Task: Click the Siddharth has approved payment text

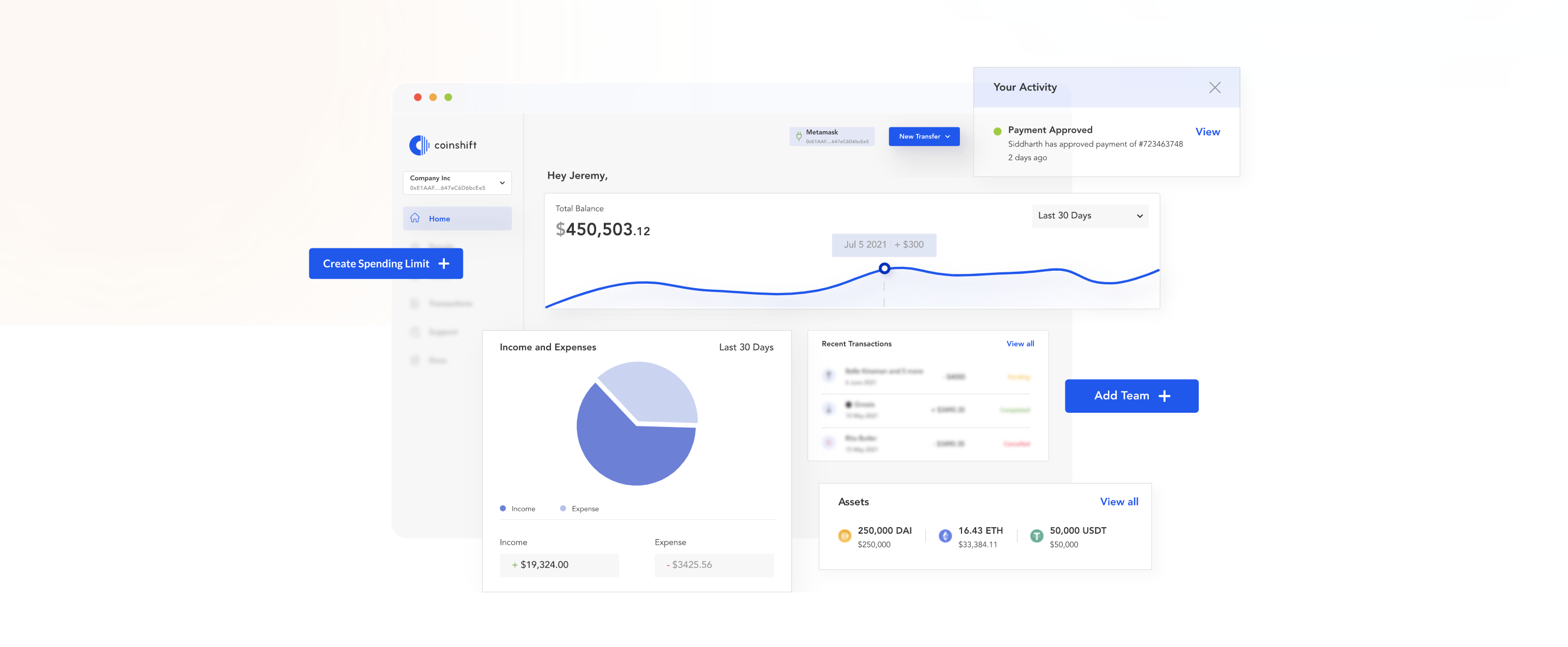Action: [x=1094, y=144]
